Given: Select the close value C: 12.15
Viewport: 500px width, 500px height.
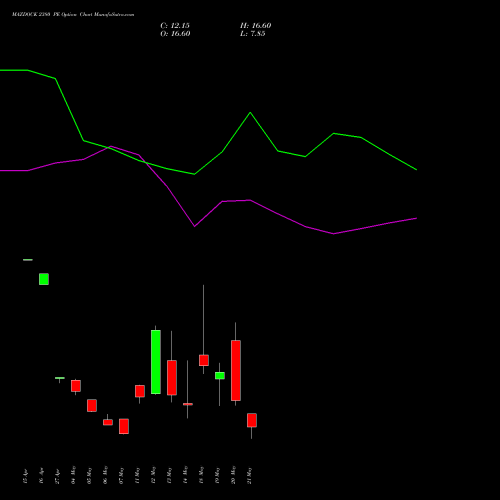Looking at the screenshot, I should tap(175, 26).
